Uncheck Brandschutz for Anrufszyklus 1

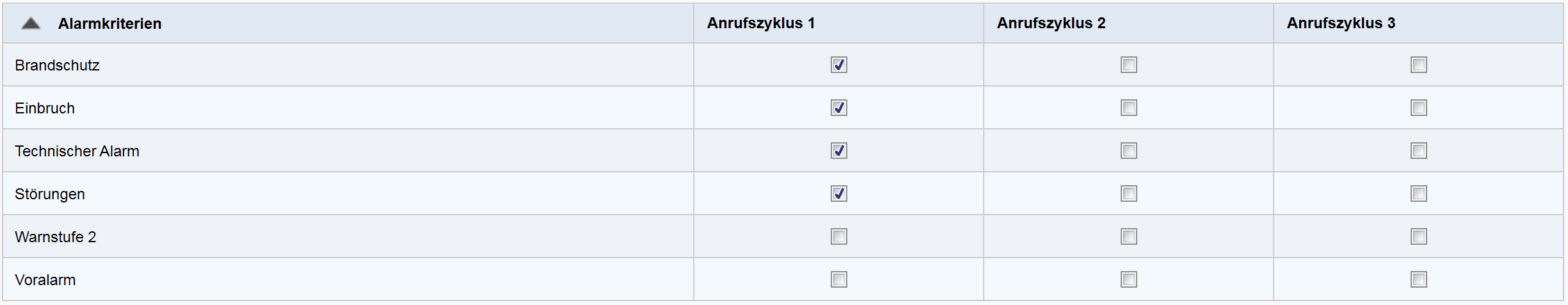[838, 65]
